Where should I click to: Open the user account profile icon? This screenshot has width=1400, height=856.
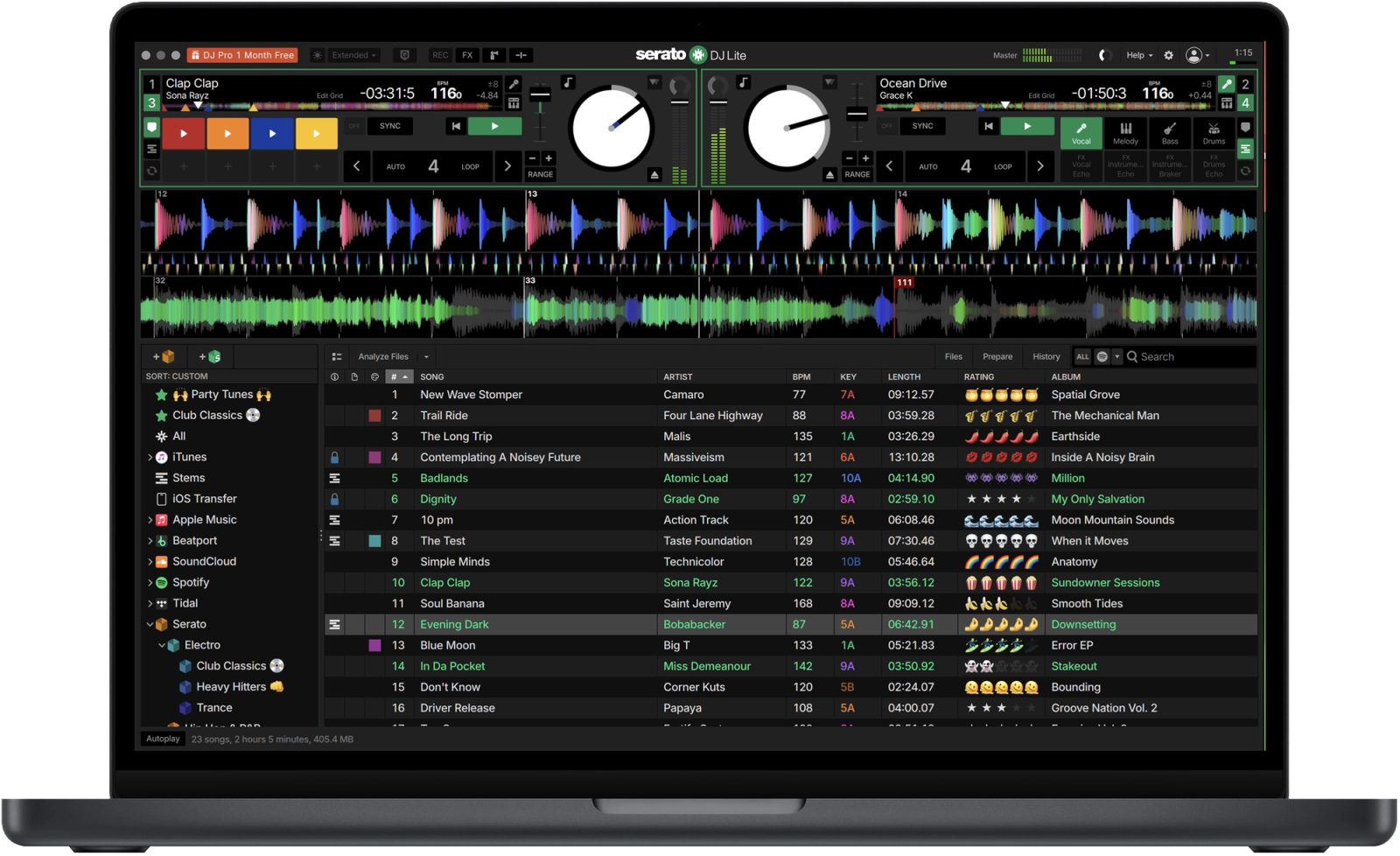(1193, 55)
